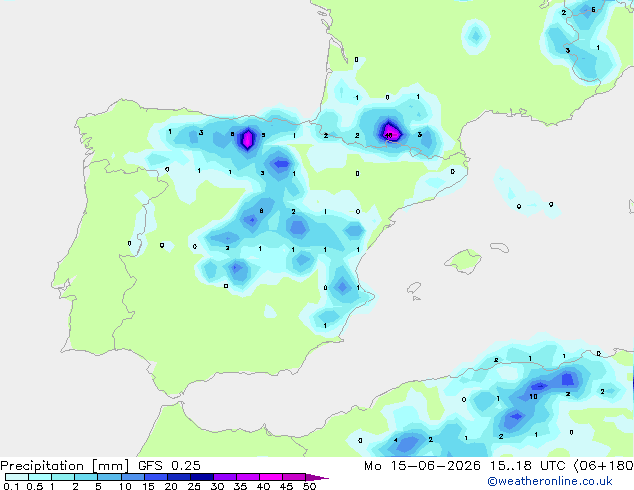This screenshot has height=490, width=634.
Task: Click the 'GFS 0.25' model label
Action: 169,466
